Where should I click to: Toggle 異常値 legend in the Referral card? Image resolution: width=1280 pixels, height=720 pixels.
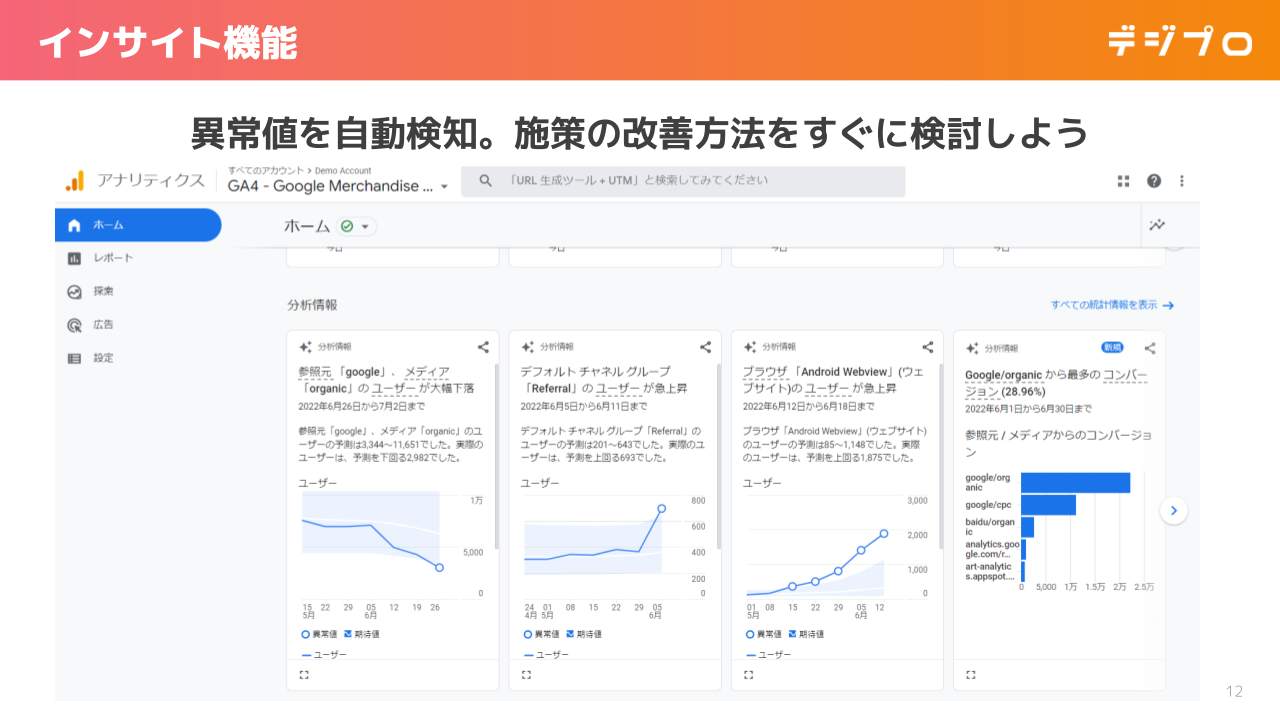542,634
